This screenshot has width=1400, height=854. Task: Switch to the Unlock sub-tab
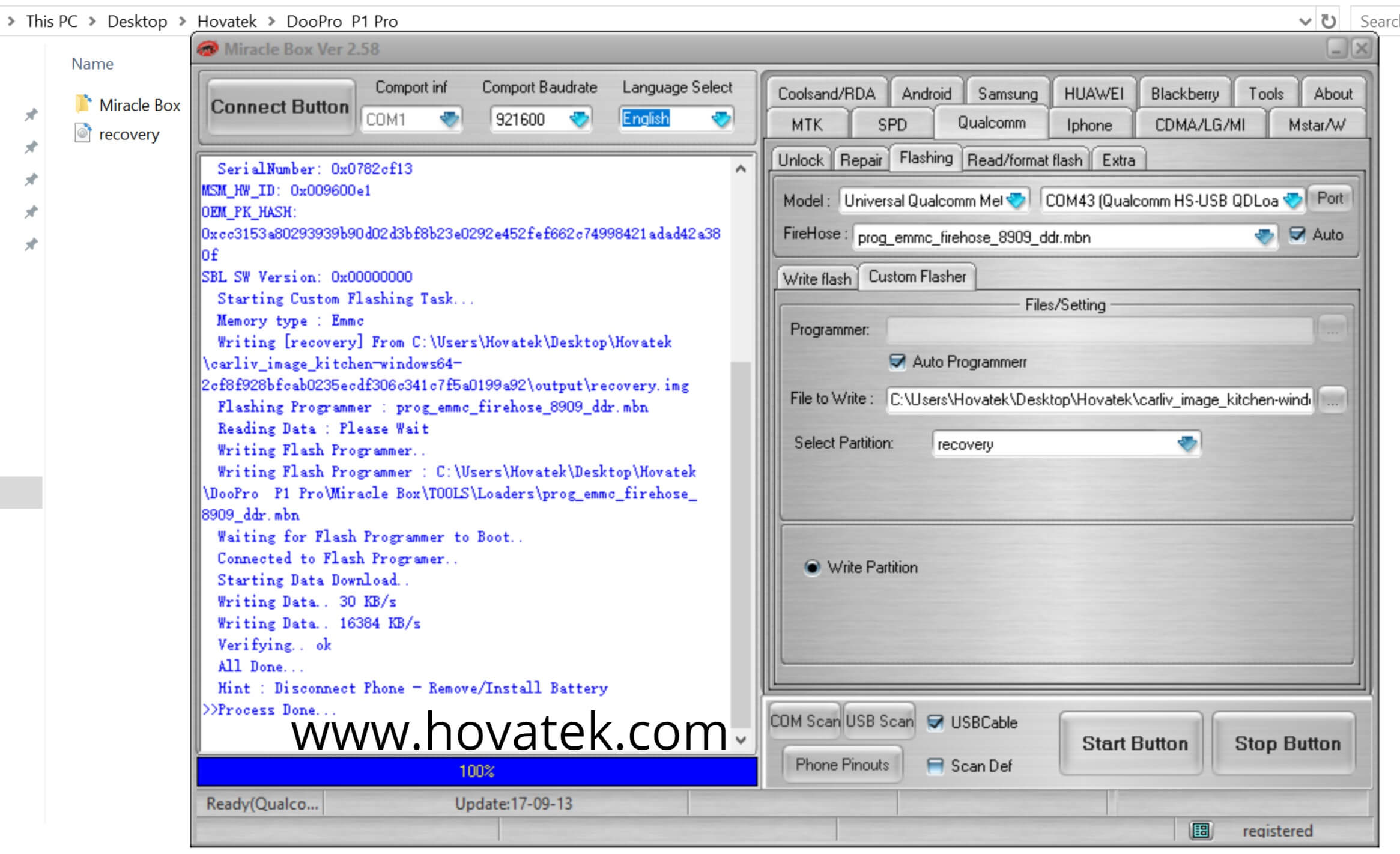tap(801, 160)
